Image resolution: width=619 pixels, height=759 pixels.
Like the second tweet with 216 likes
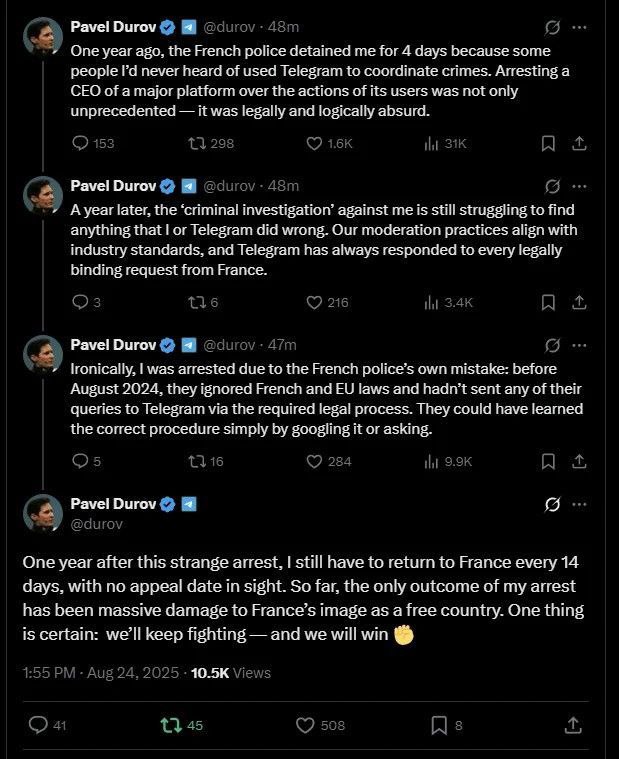(313, 302)
